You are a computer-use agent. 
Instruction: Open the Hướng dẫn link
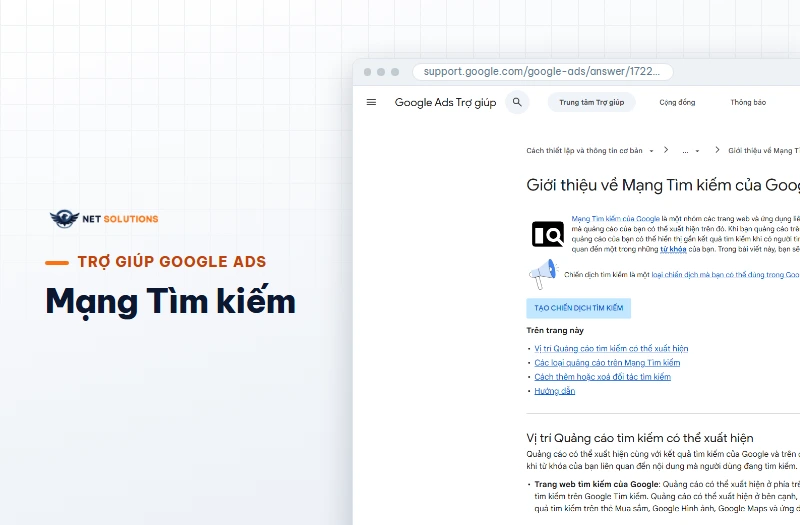tap(555, 391)
